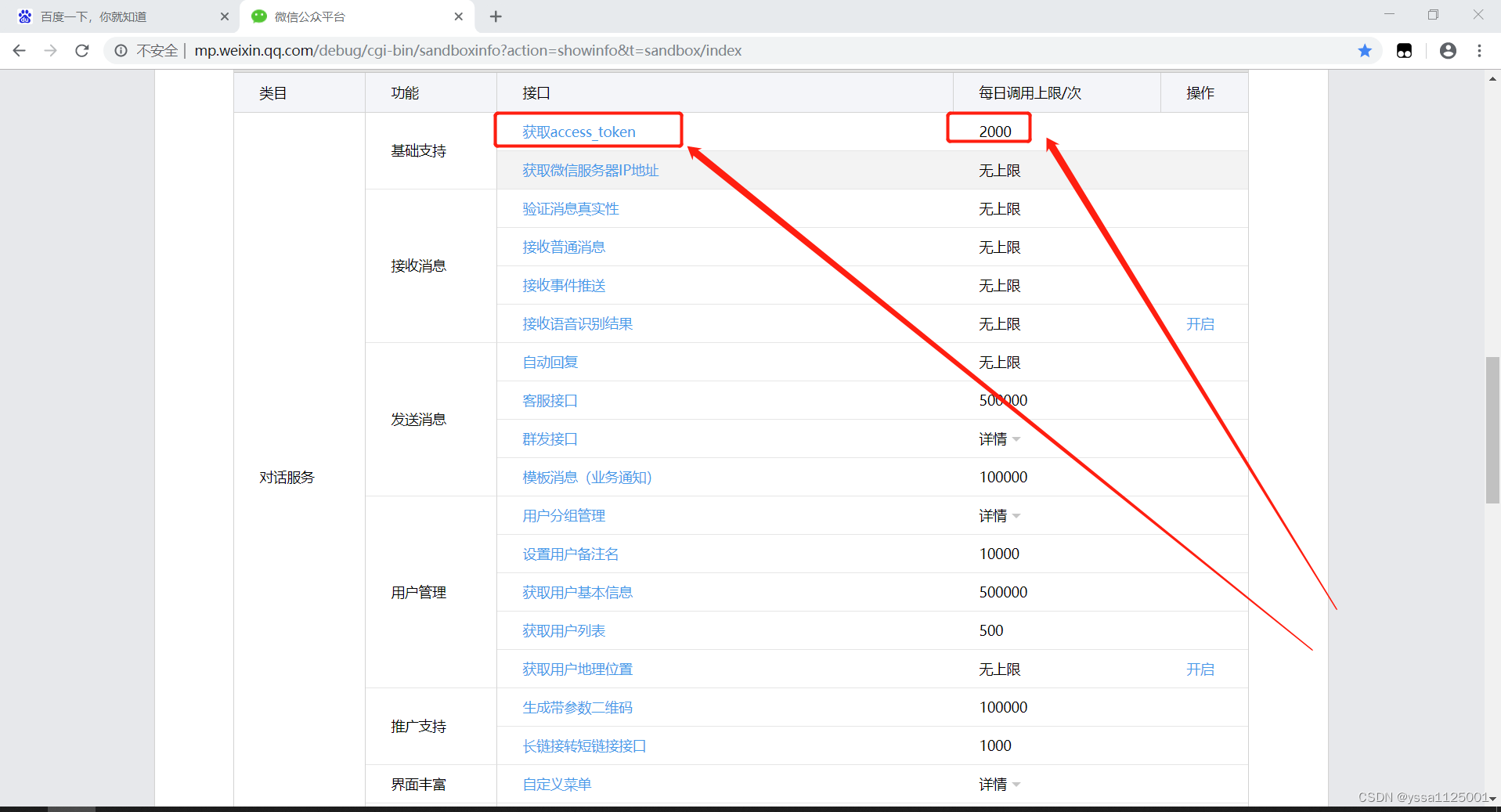Open the 客服接口 link
1501x812 pixels.
pos(550,401)
